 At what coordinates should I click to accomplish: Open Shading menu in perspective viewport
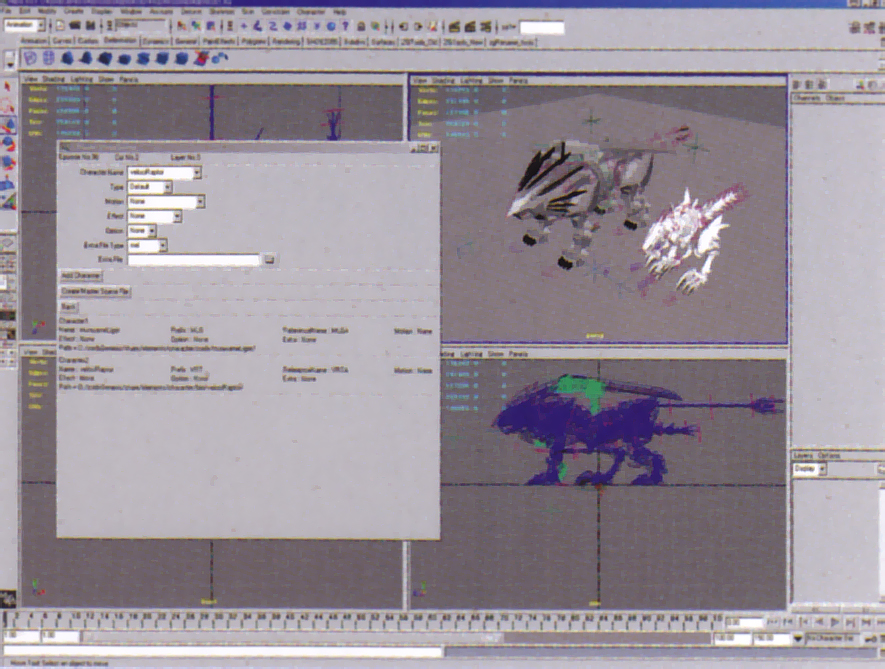[x=443, y=81]
